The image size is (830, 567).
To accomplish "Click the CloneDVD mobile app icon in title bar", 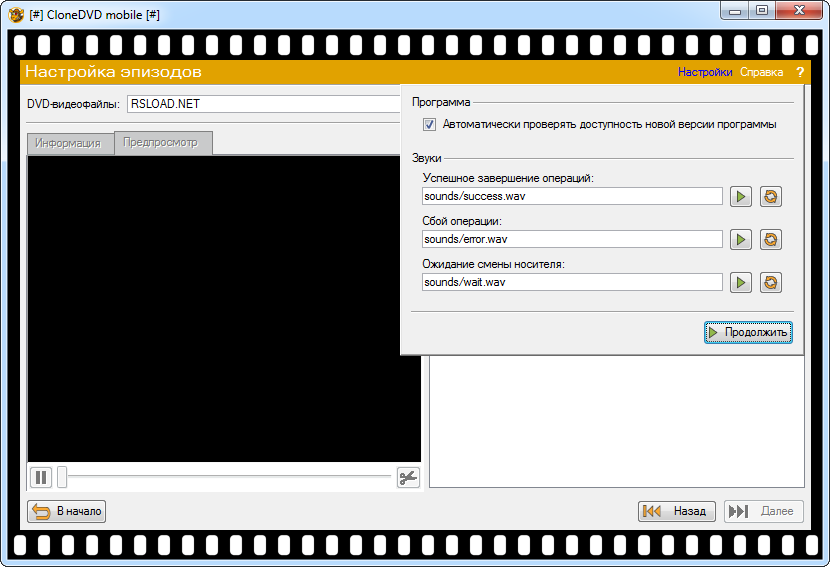I will (16, 14).
